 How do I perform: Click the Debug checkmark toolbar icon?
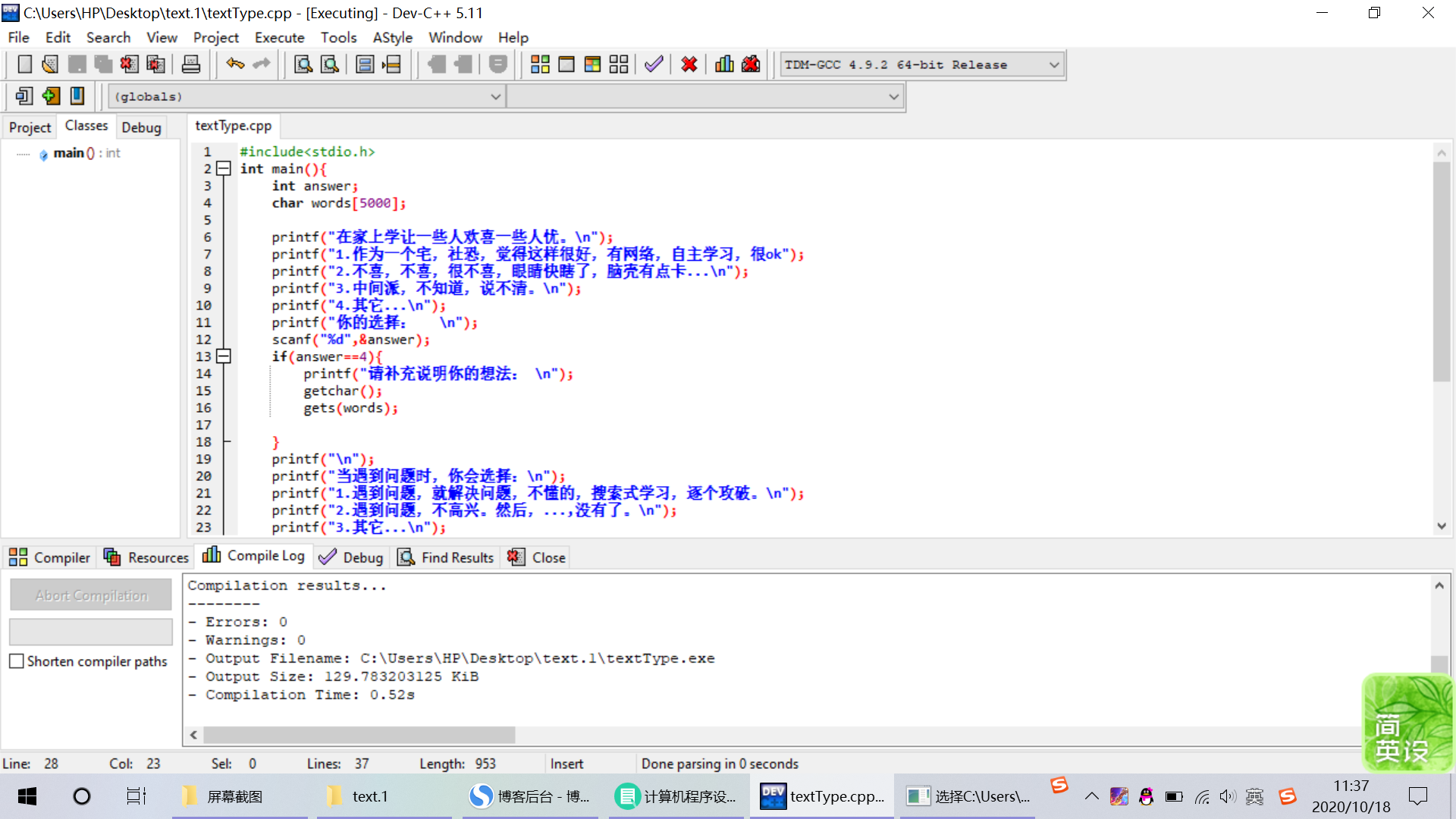pyautogui.click(x=654, y=64)
